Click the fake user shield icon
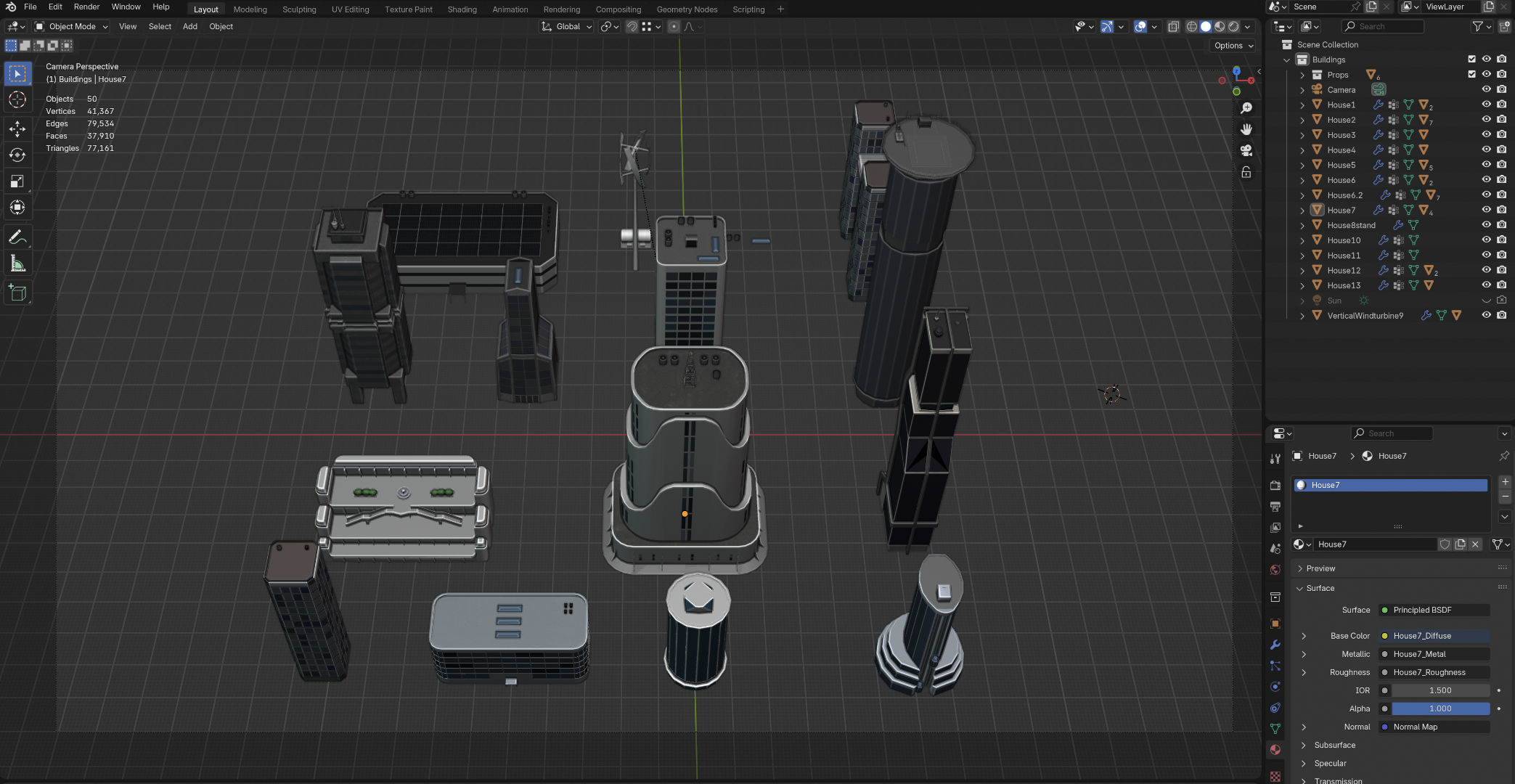This screenshot has width=1515, height=784. 1445,544
